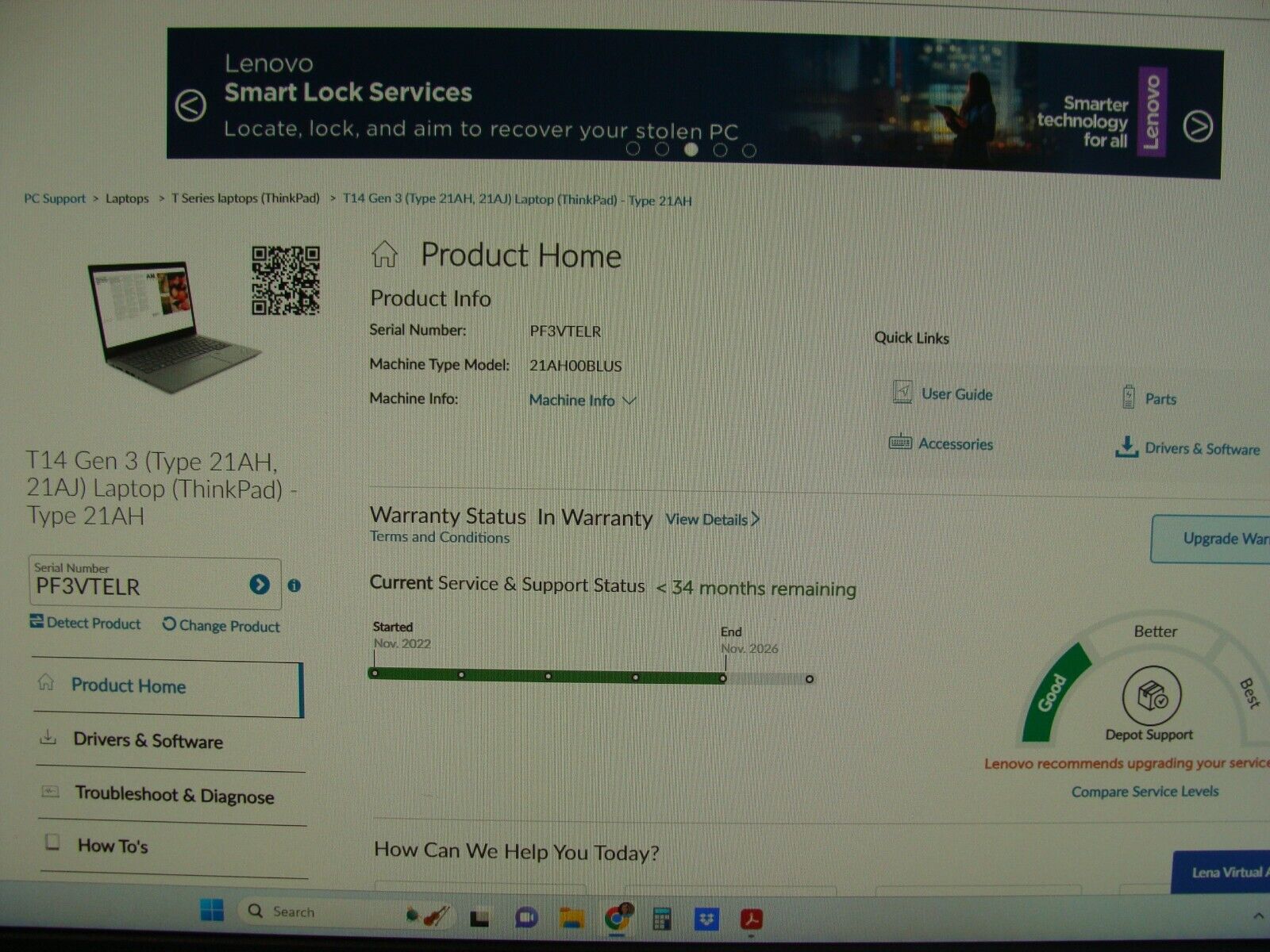Click the User Guide book icon

902,392
